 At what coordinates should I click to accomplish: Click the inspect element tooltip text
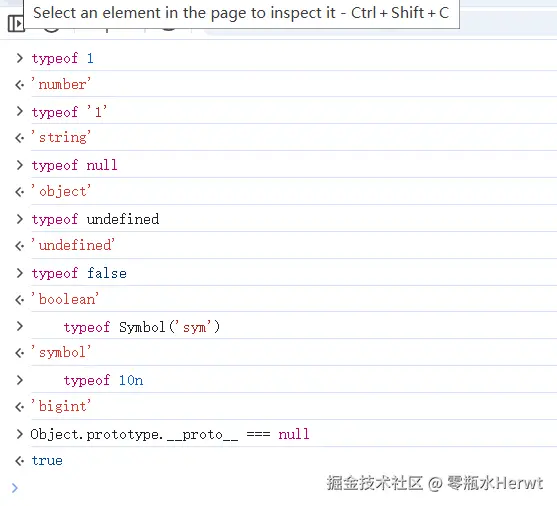click(x=241, y=13)
